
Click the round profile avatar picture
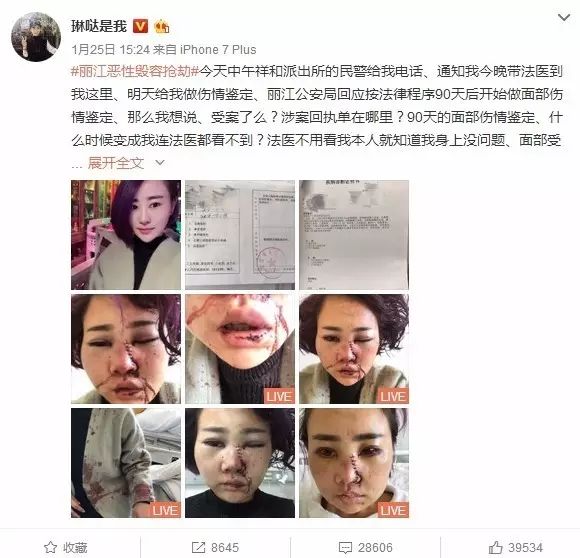click(36, 37)
